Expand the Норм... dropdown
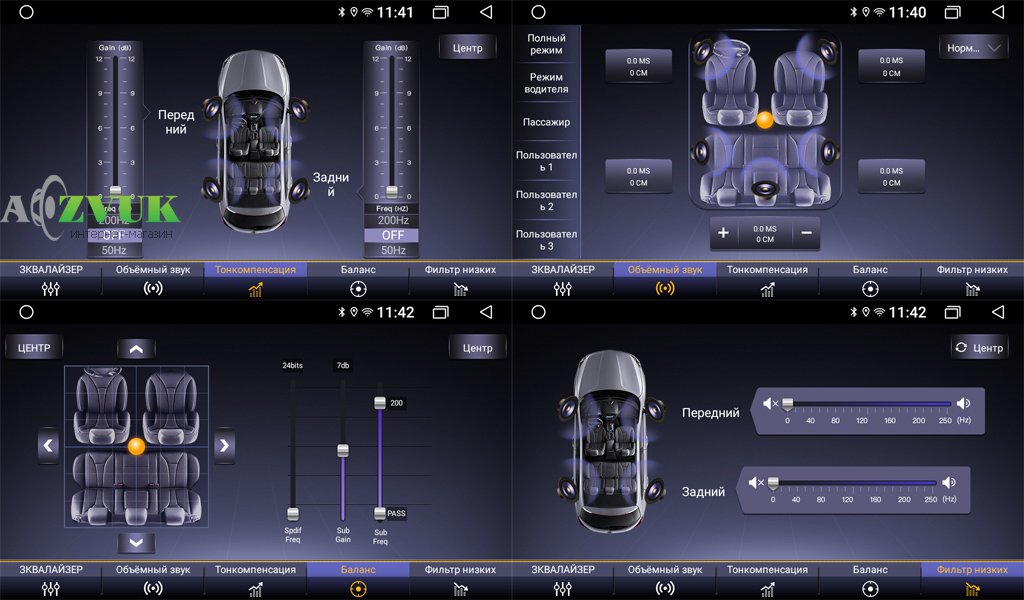The height and width of the screenshot is (600, 1024). tap(972, 48)
